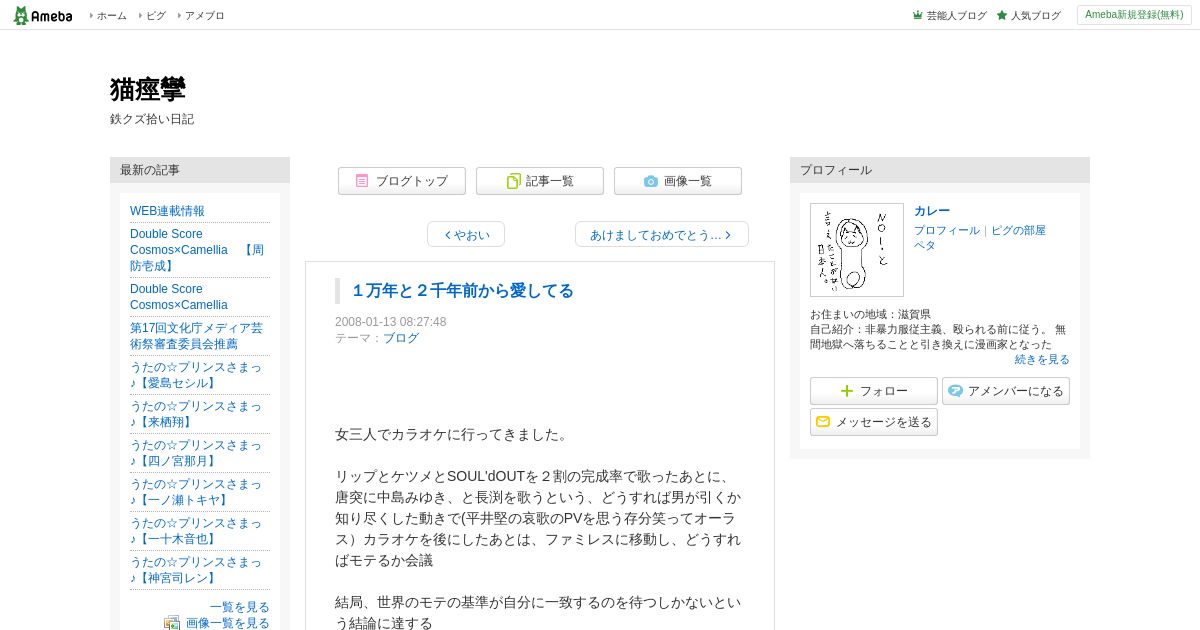Click the green 記事一覧 document icon
Viewport: 1200px width, 630px height.
click(x=513, y=181)
